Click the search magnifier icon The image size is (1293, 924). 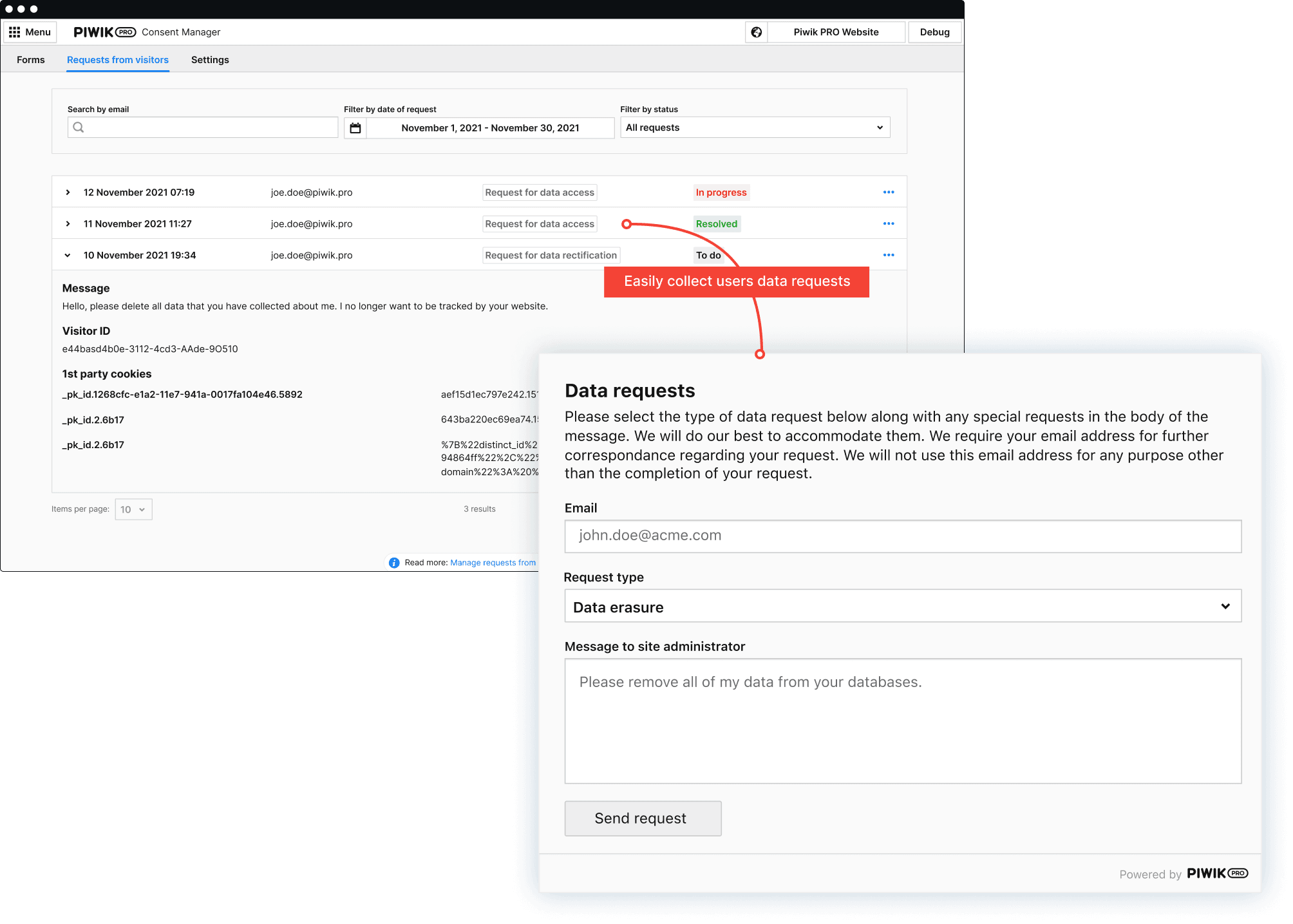click(x=79, y=127)
